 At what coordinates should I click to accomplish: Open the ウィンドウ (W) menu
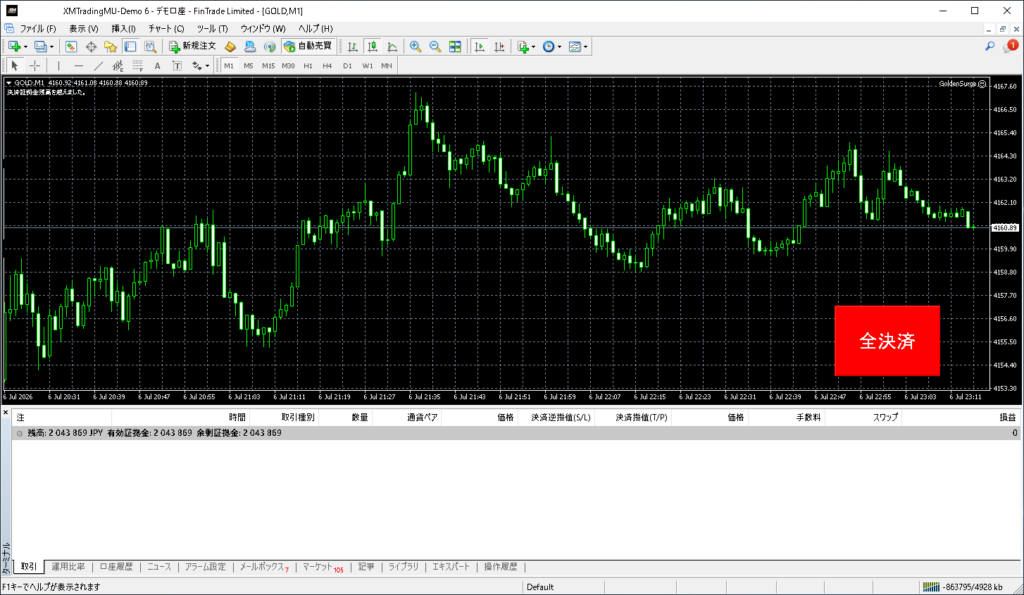click(263, 29)
